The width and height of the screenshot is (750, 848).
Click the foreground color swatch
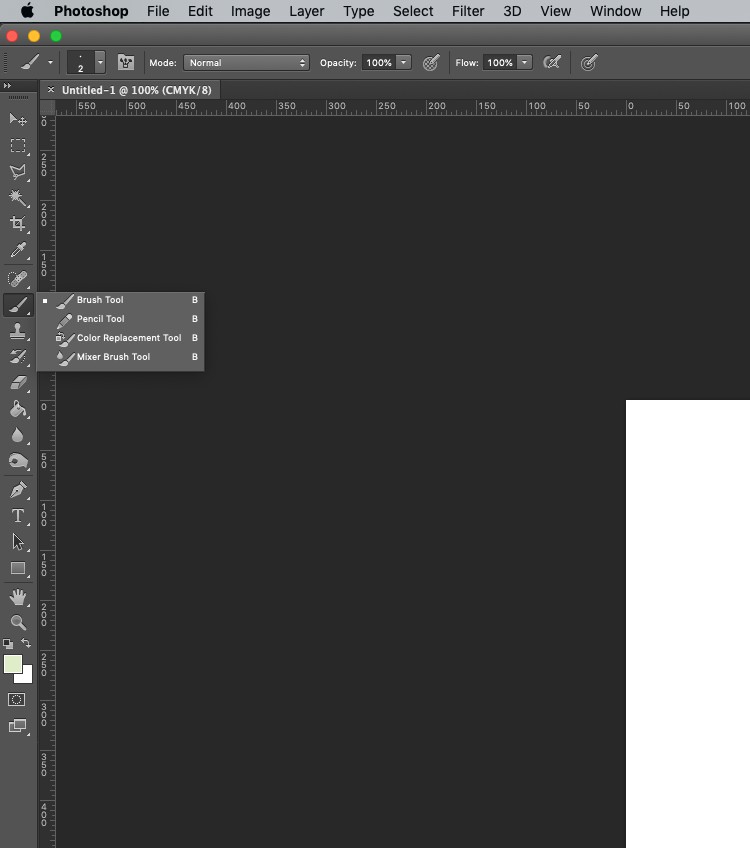tap(13, 664)
